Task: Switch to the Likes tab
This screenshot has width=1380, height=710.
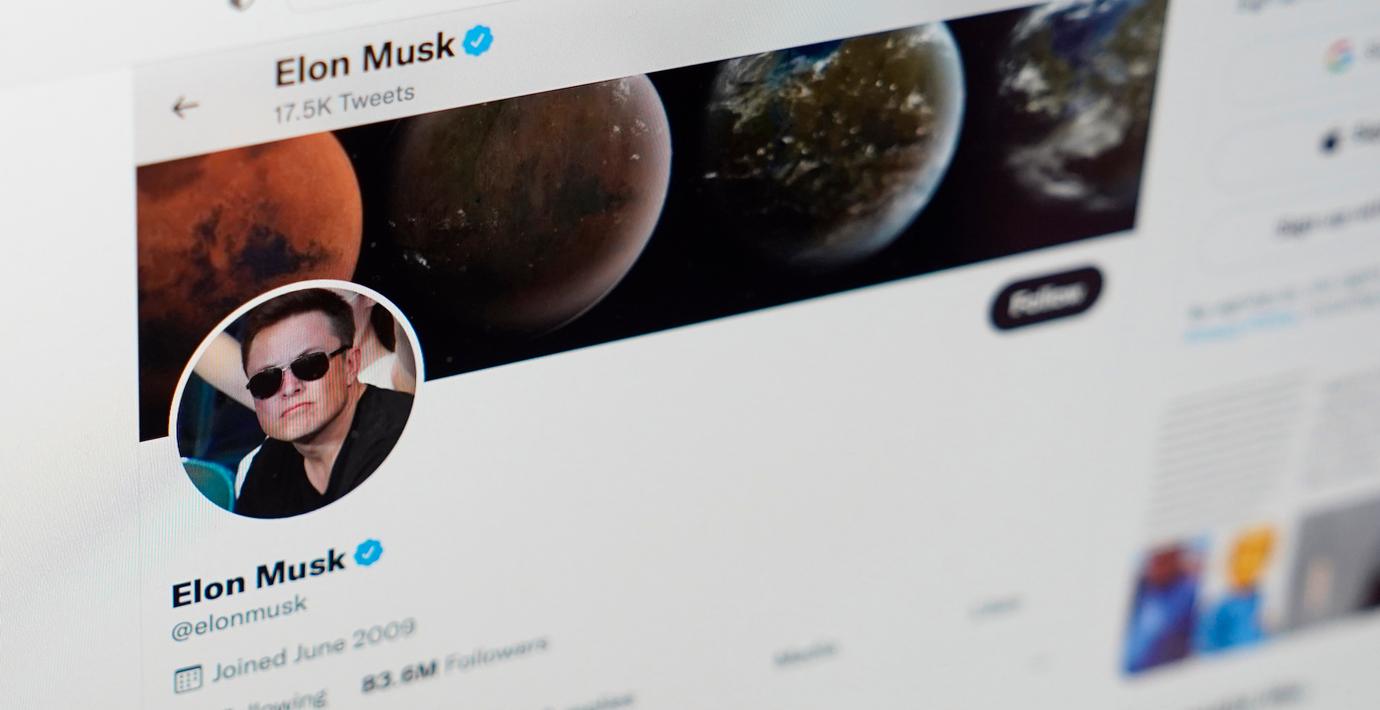Action: (994, 606)
